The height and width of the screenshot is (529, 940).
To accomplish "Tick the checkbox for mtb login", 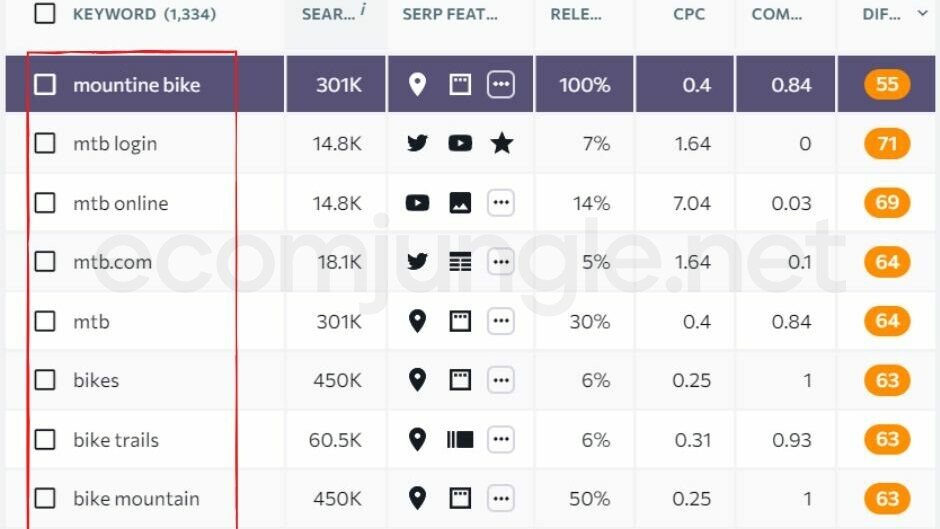I will [45, 143].
